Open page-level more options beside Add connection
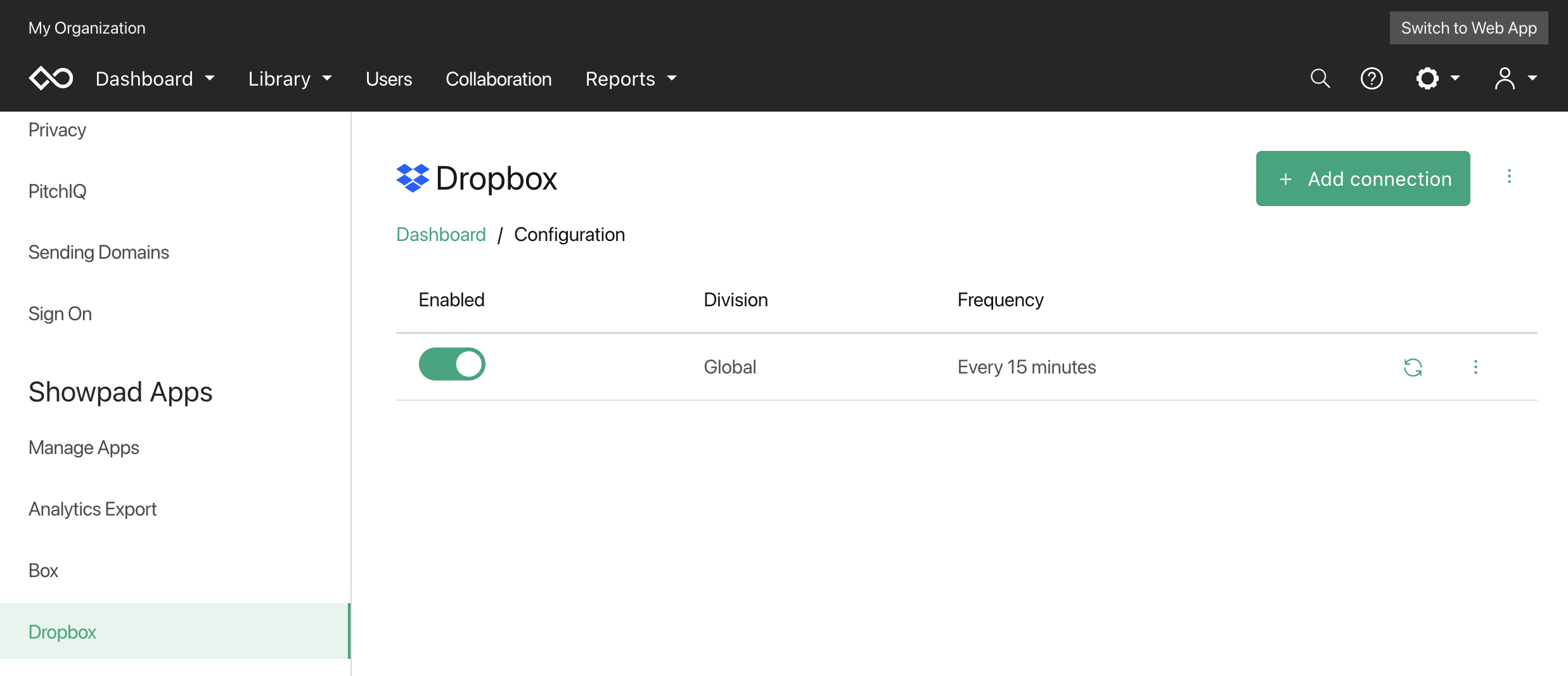The image size is (1568, 676). pos(1509,176)
